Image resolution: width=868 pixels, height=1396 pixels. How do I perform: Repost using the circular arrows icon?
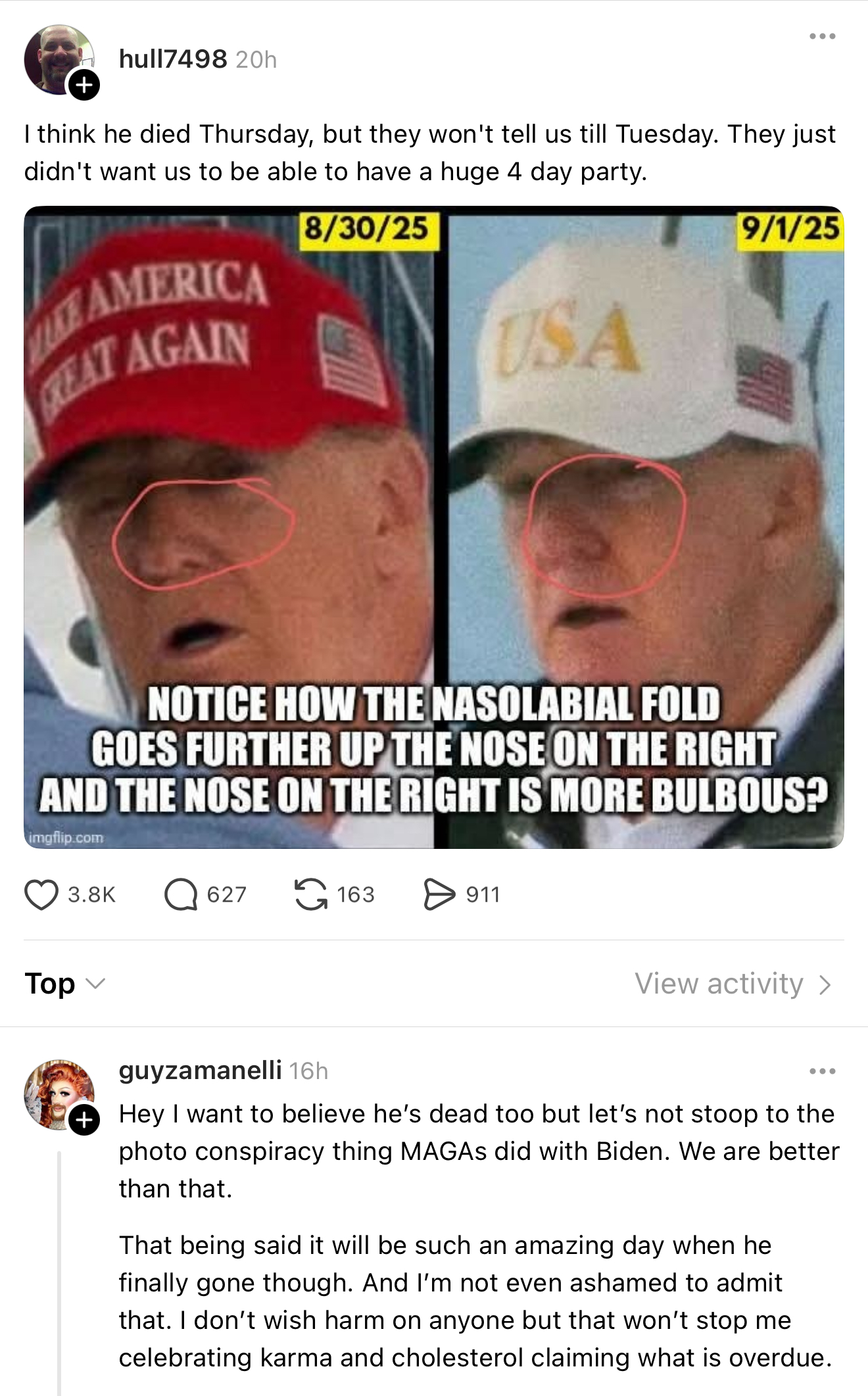coord(310,894)
